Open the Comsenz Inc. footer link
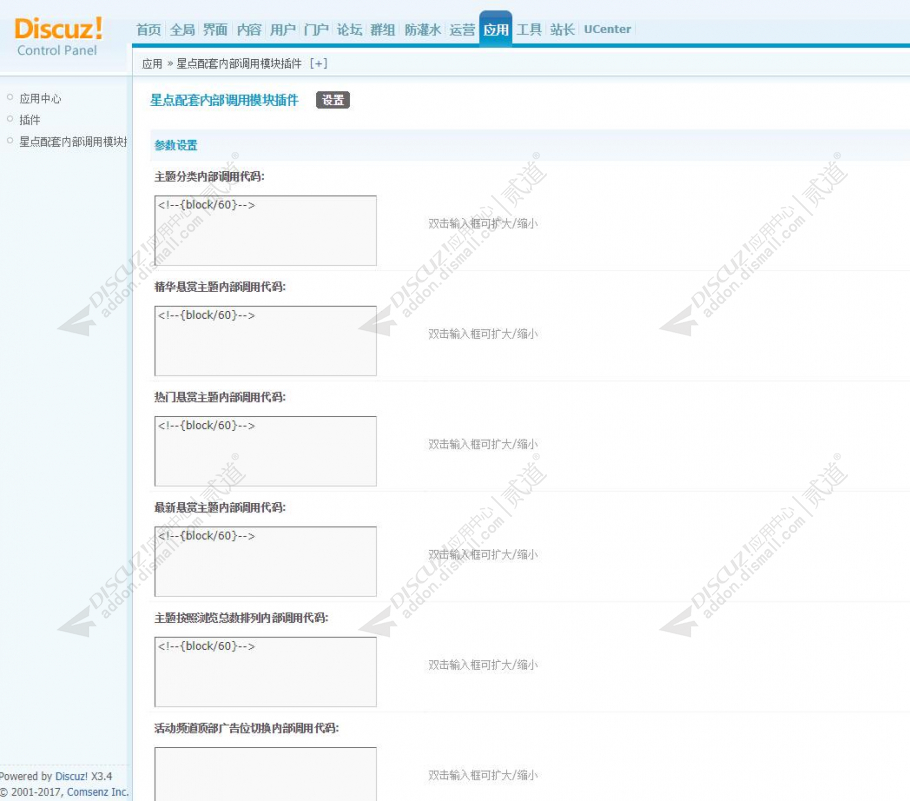Viewport: 910px width, 801px height. (98, 792)
